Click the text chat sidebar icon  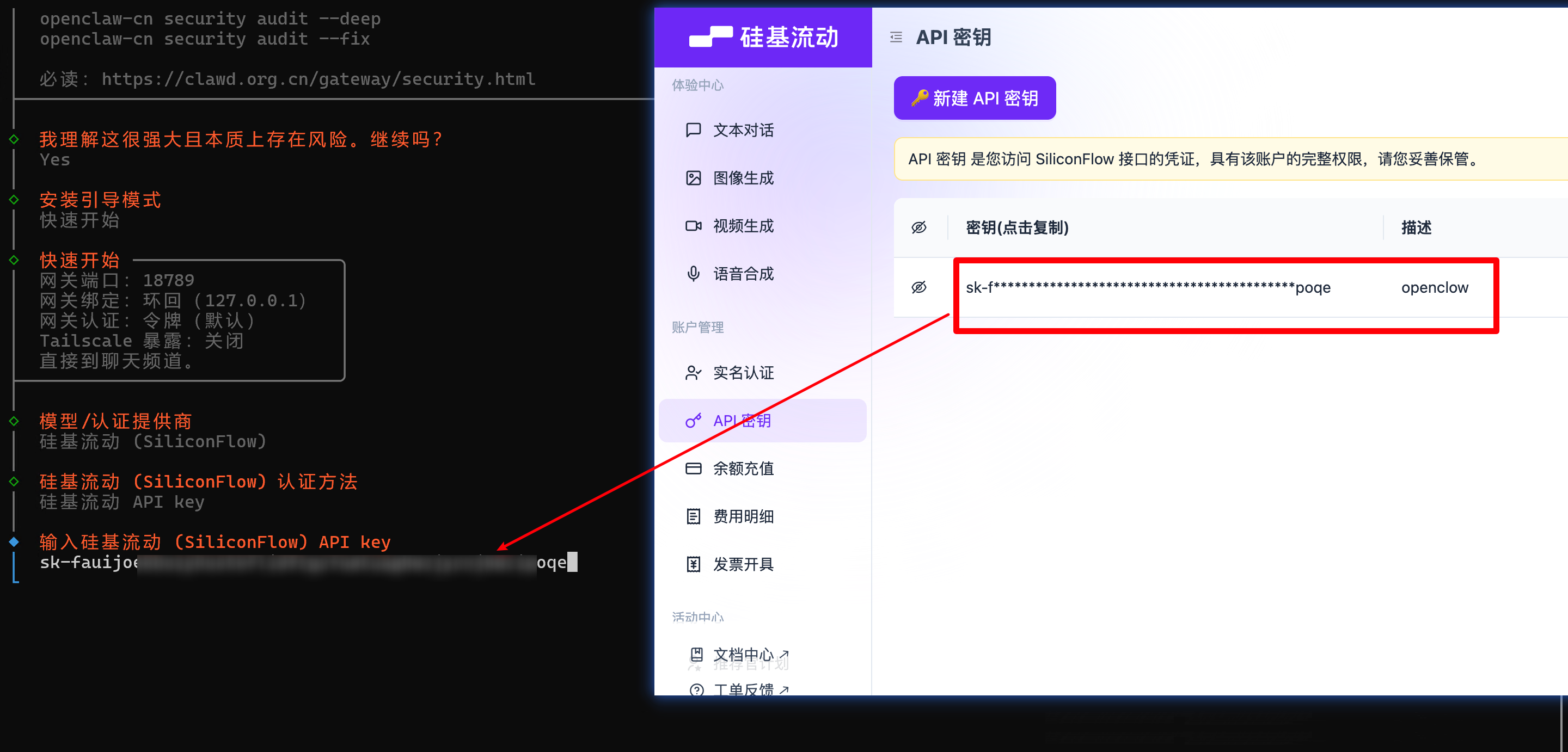pyautogui.click(x=693, y=130)
